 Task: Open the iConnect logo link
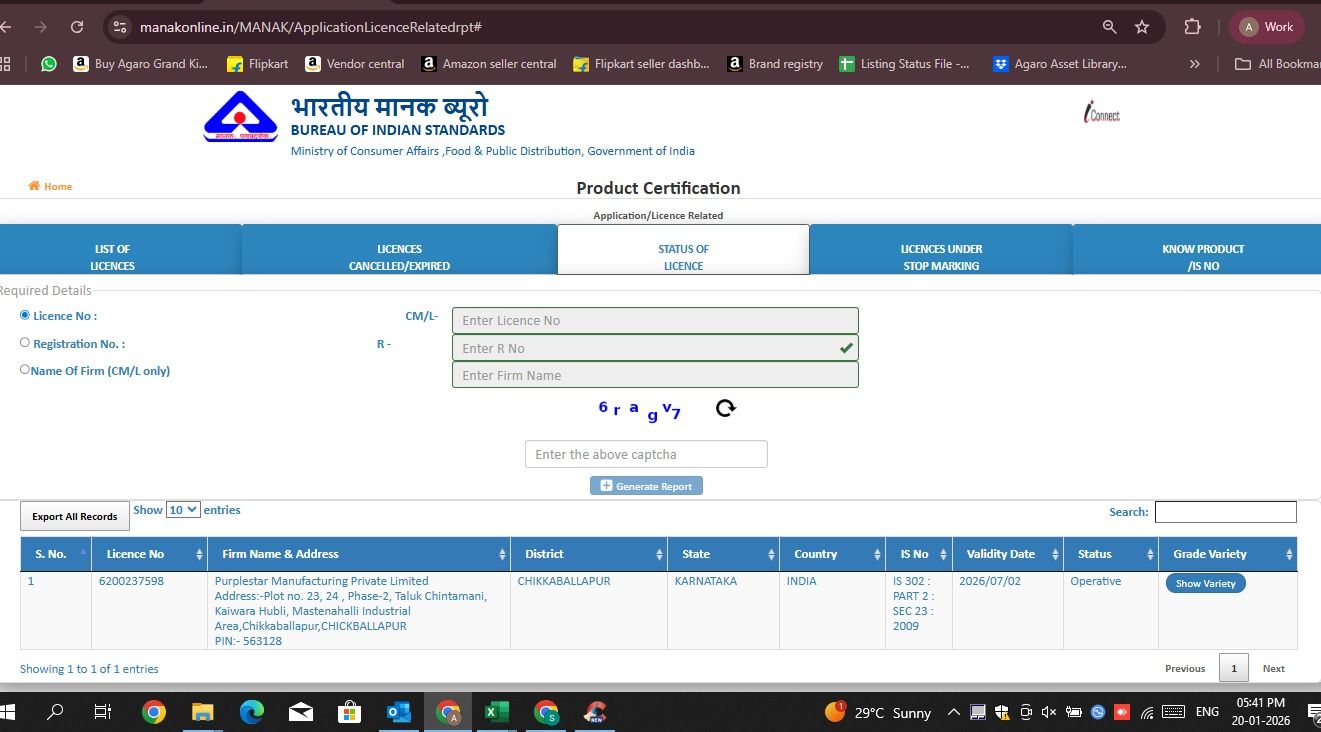[1101, 114]
